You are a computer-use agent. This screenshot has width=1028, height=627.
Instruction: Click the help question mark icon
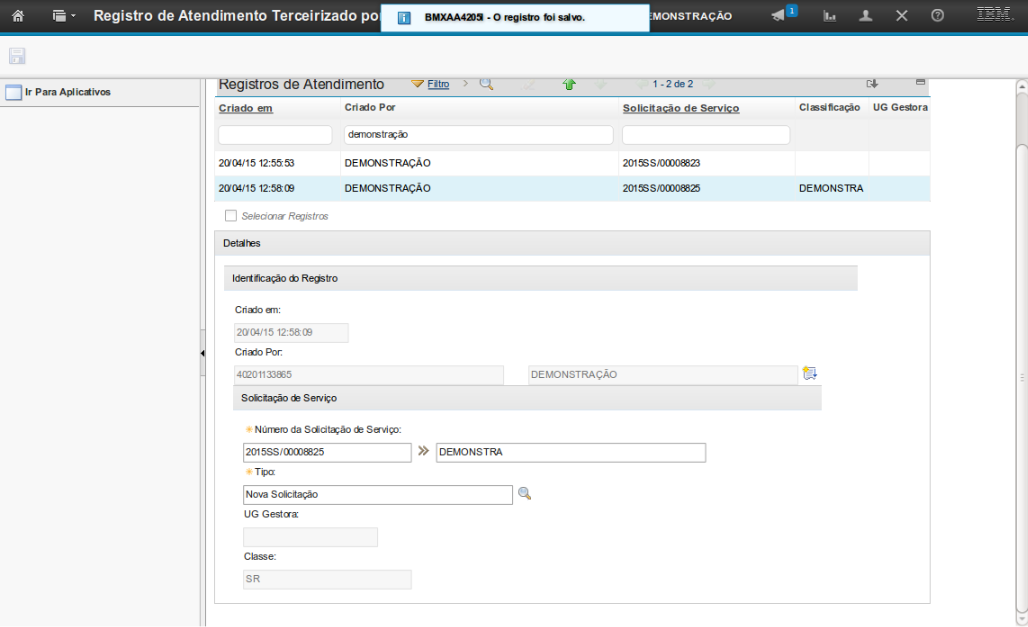tap(937, 16)
